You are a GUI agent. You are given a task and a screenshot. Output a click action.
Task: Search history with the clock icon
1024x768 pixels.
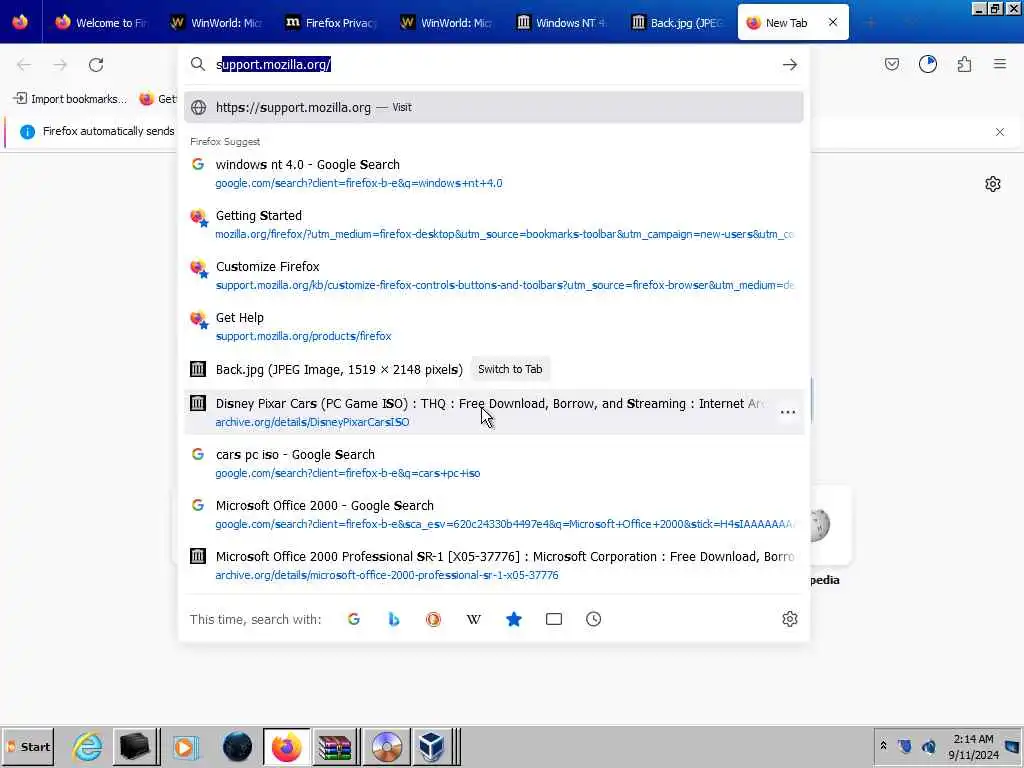click(x=594, y=619)
